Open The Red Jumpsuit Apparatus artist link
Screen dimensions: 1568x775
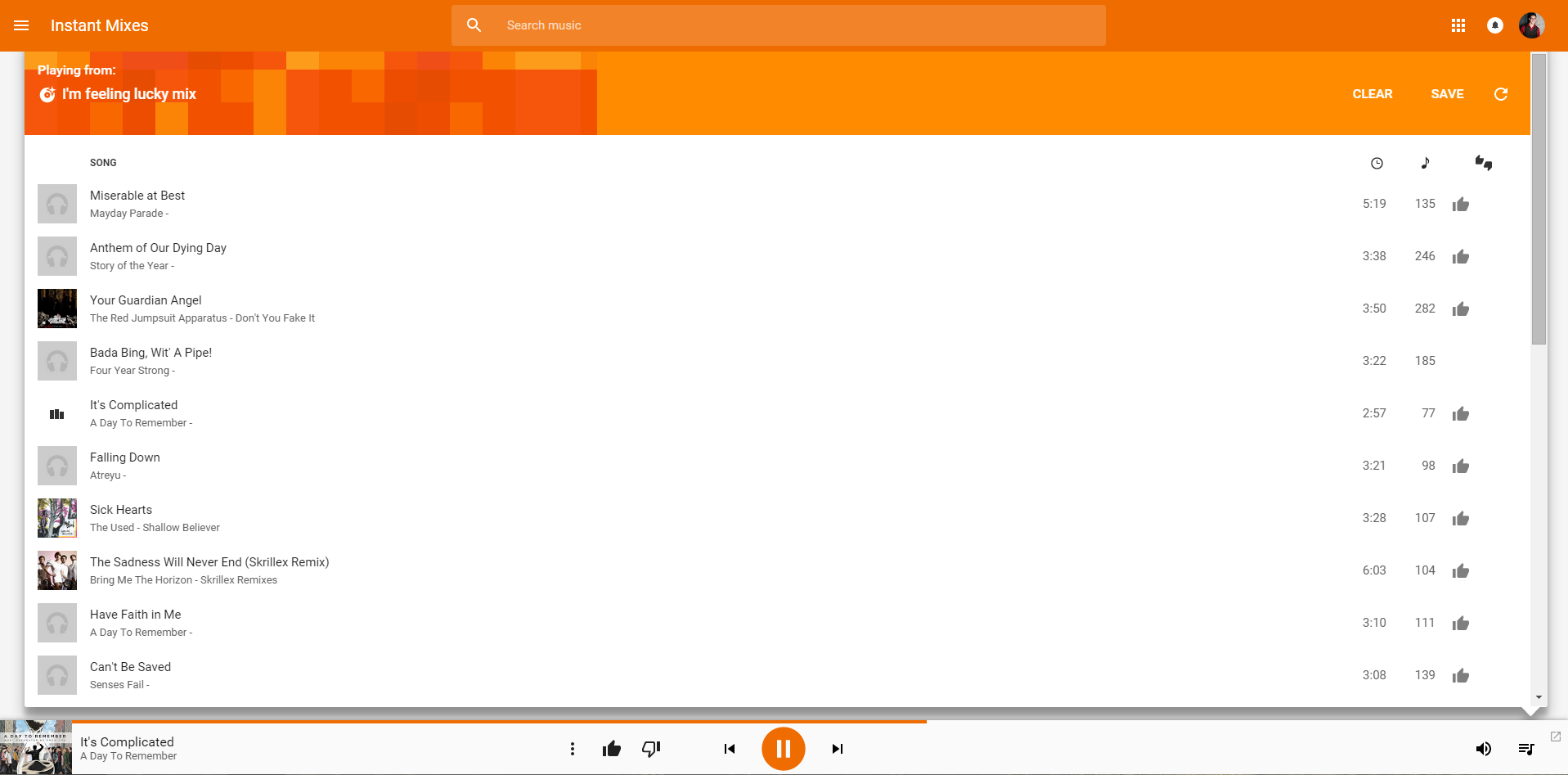tap(159, 318)
